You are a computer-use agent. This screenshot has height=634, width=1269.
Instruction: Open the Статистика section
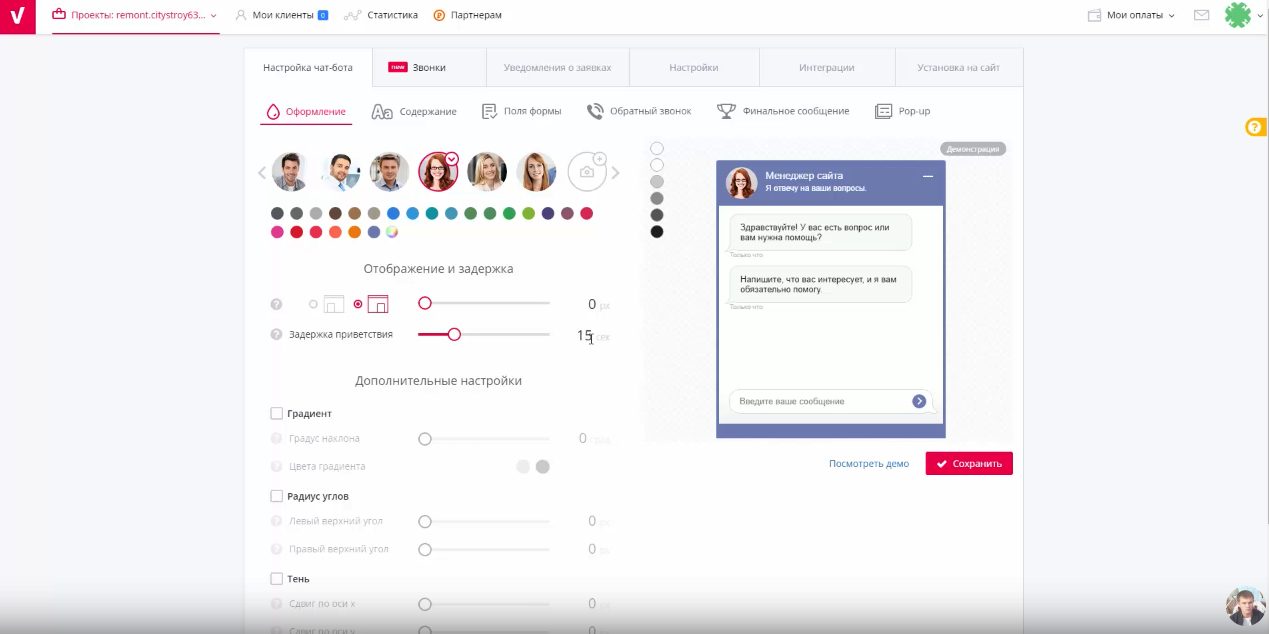point(380,15)
